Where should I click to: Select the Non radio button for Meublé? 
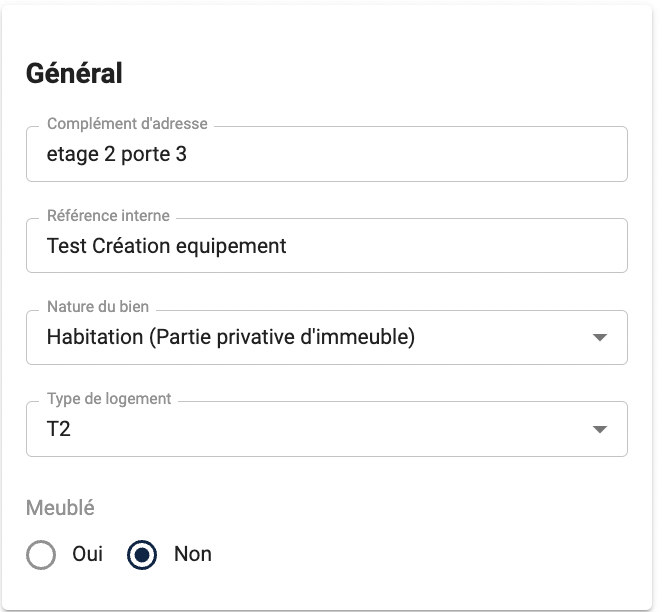(x=142, y=555)
